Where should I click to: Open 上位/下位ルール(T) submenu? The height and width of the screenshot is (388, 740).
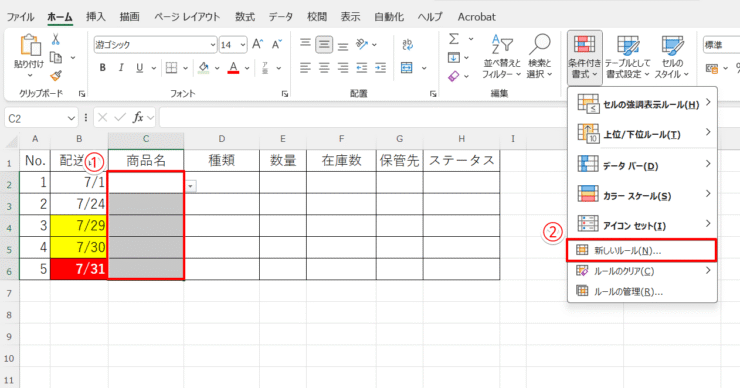642,133
